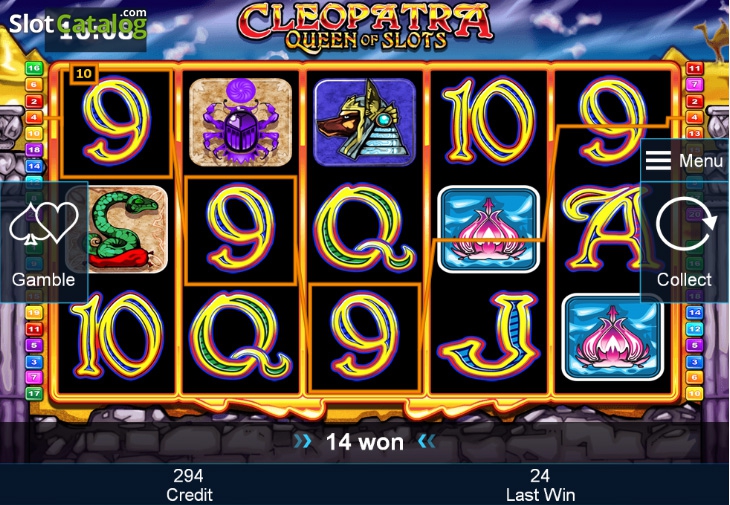Open the hamburger Menu button

(684, 161)
